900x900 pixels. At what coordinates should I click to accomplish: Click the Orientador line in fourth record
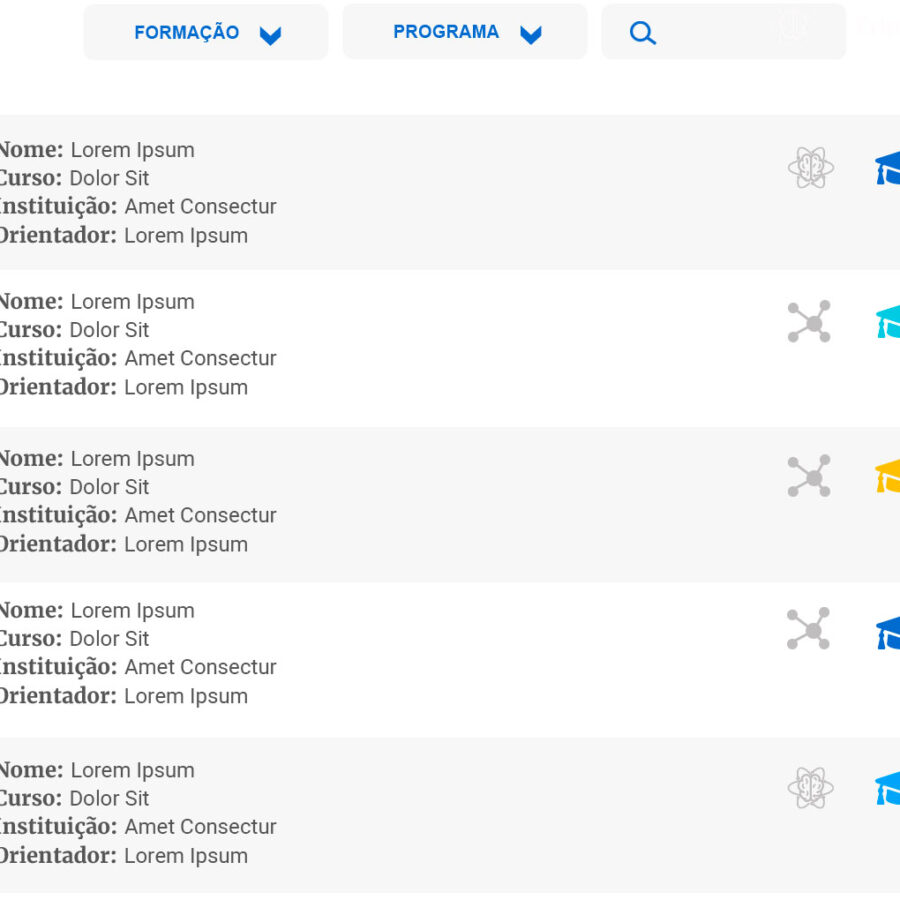coord(123,696)
